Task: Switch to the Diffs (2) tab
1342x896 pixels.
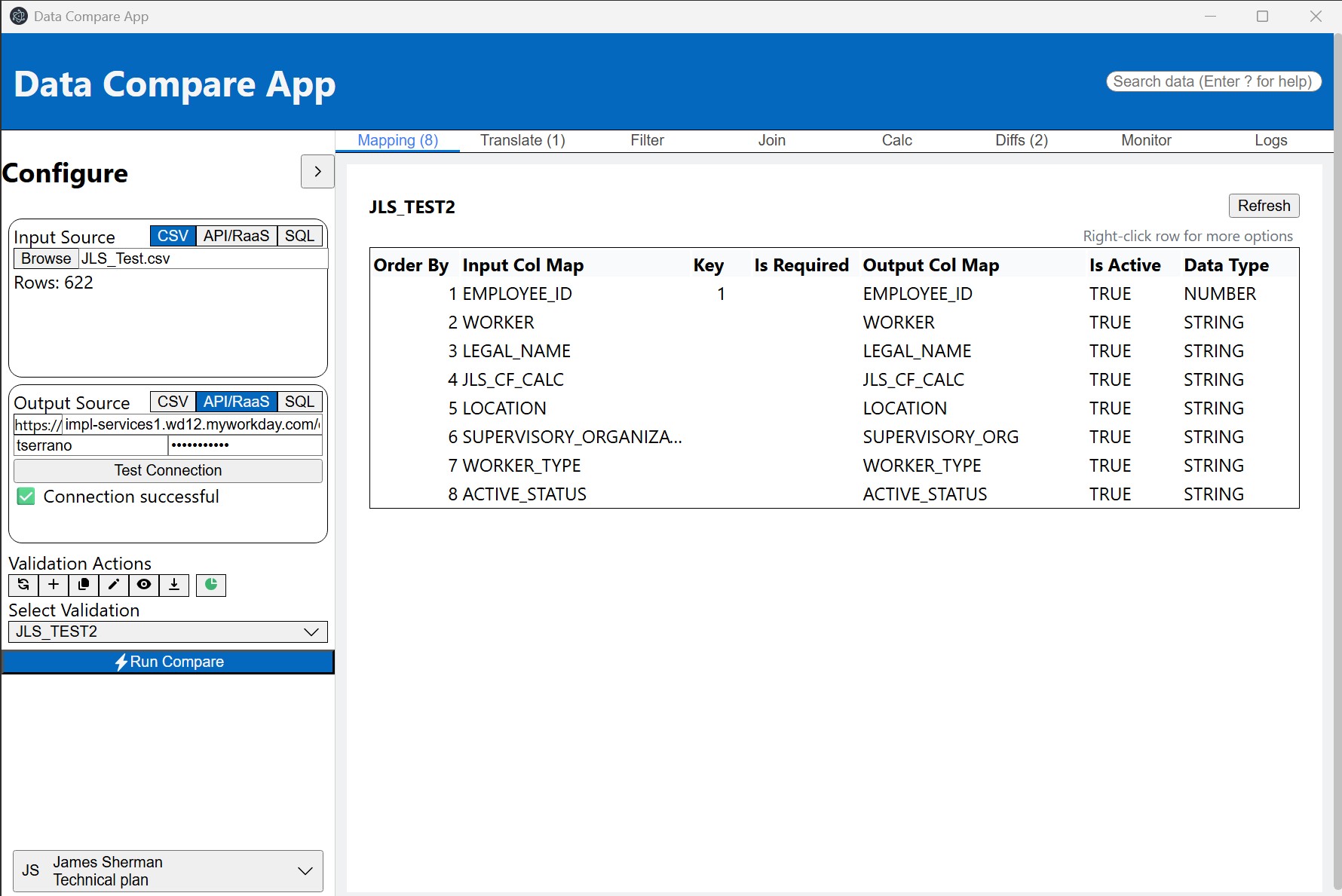Action: (x=1020, y=140)
